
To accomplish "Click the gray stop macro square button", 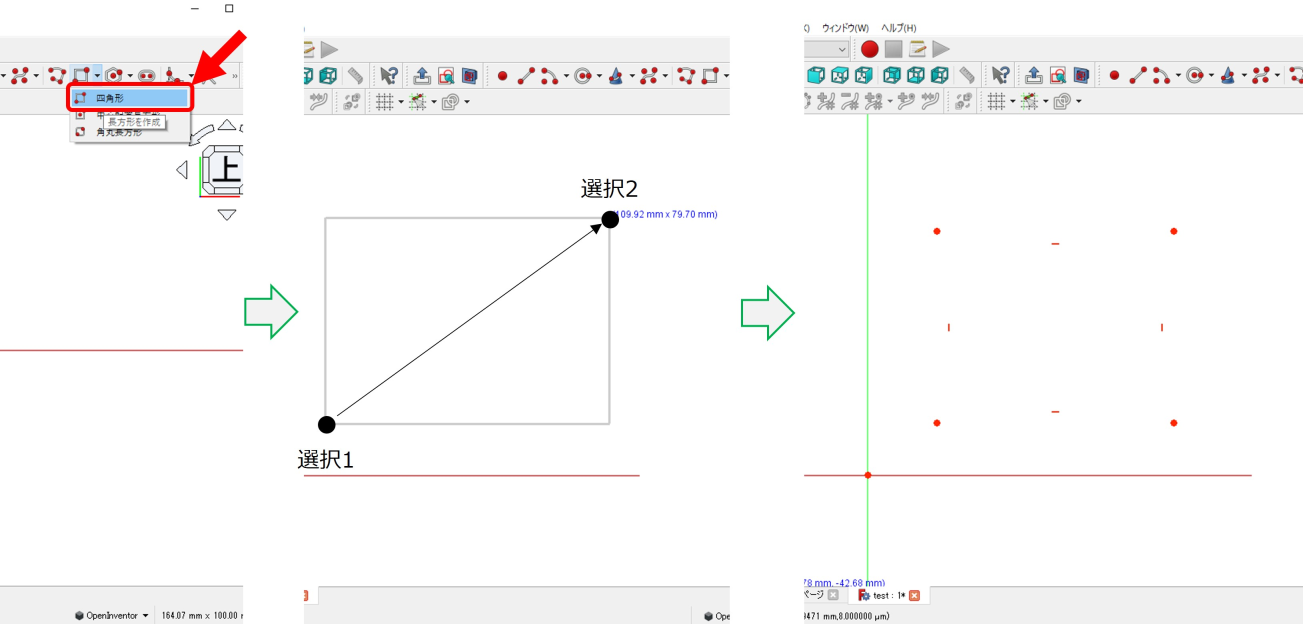I will [893, 49].
